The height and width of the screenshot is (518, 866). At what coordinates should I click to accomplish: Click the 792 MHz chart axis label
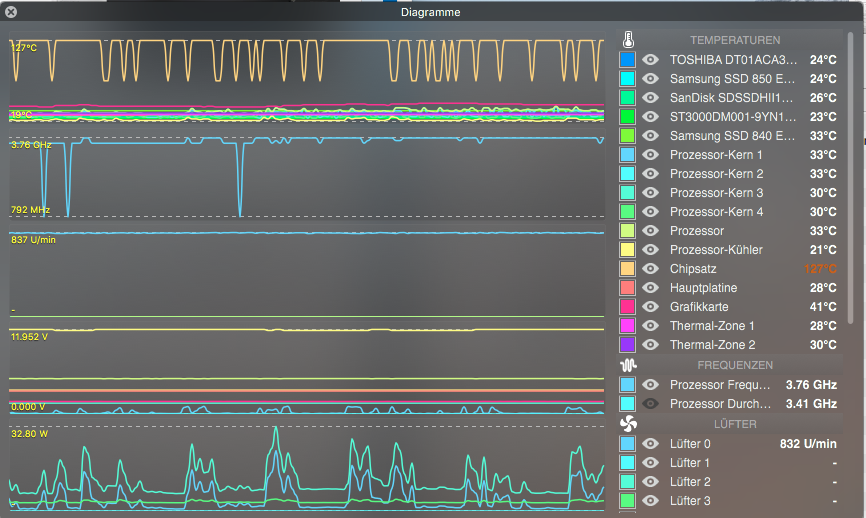pos(30,210)
